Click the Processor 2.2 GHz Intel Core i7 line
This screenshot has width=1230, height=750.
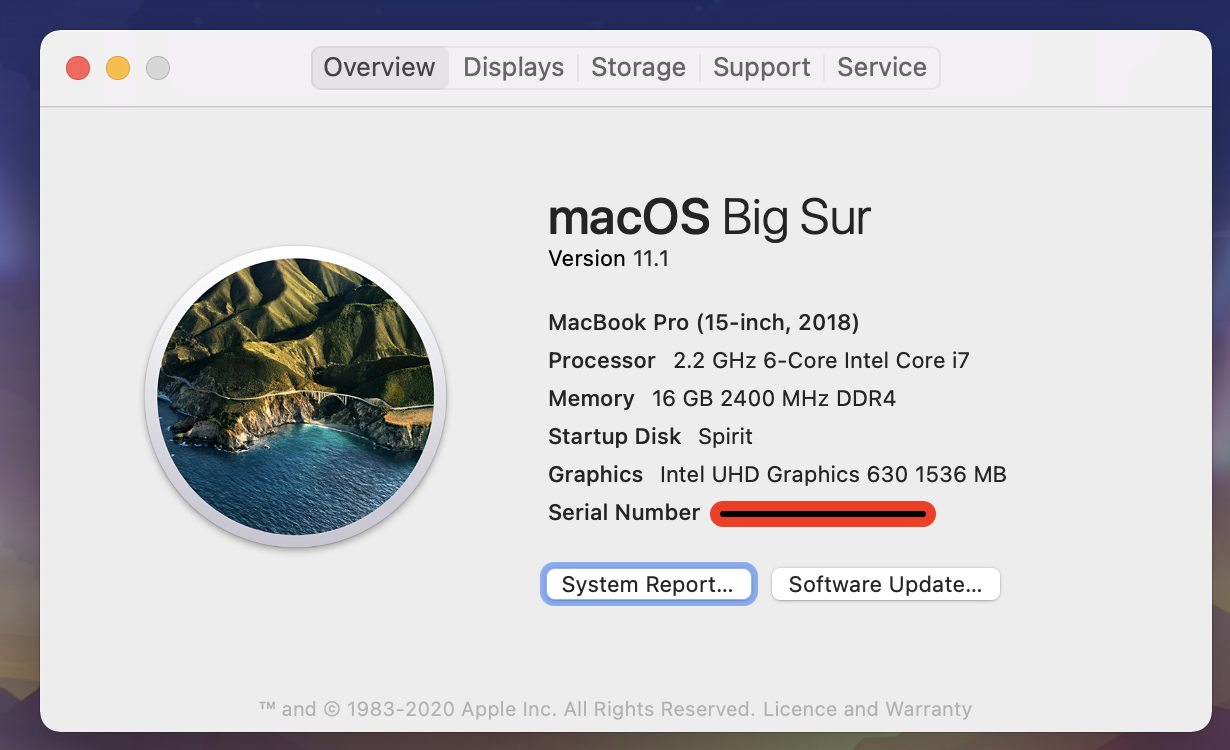tap(759, 361)
